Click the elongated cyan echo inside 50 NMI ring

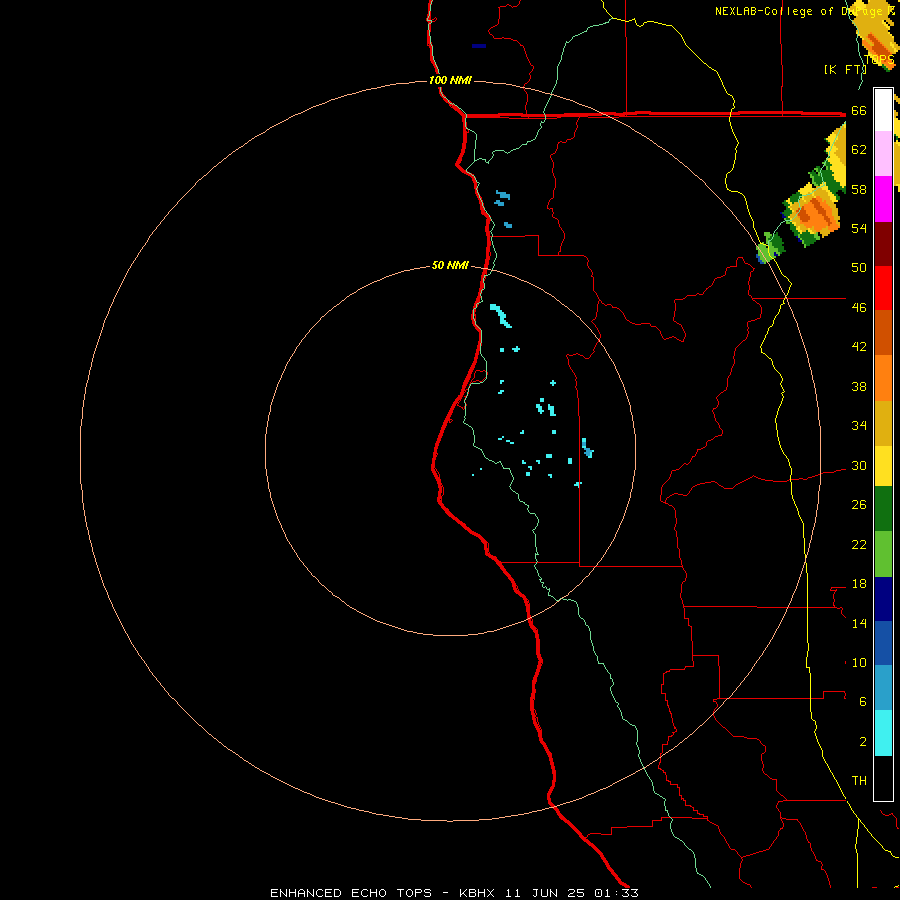pos(501,316)
